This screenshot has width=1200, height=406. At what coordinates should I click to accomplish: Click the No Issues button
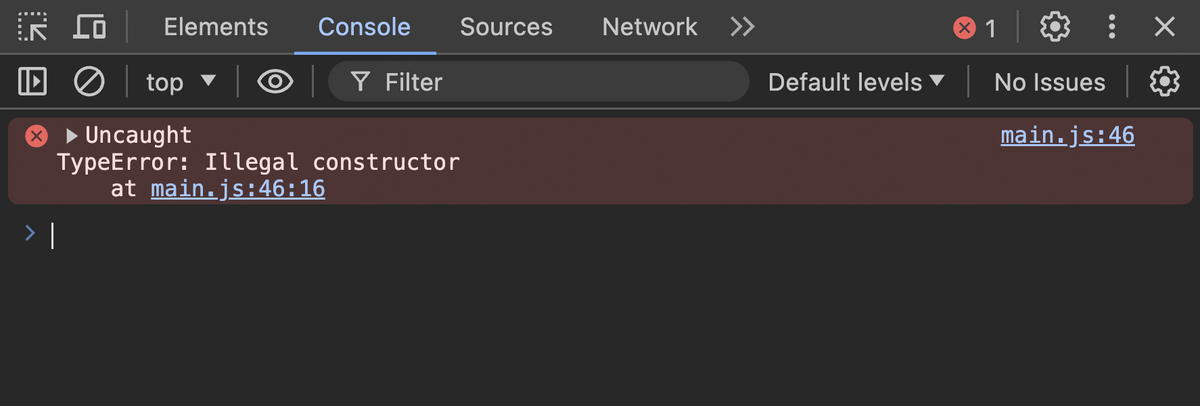pos(1049,82)
